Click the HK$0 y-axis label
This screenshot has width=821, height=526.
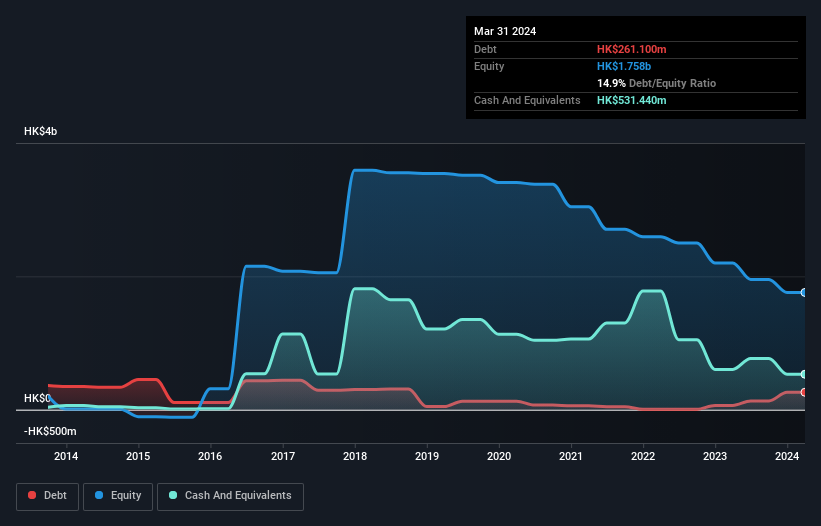(37, 398)
